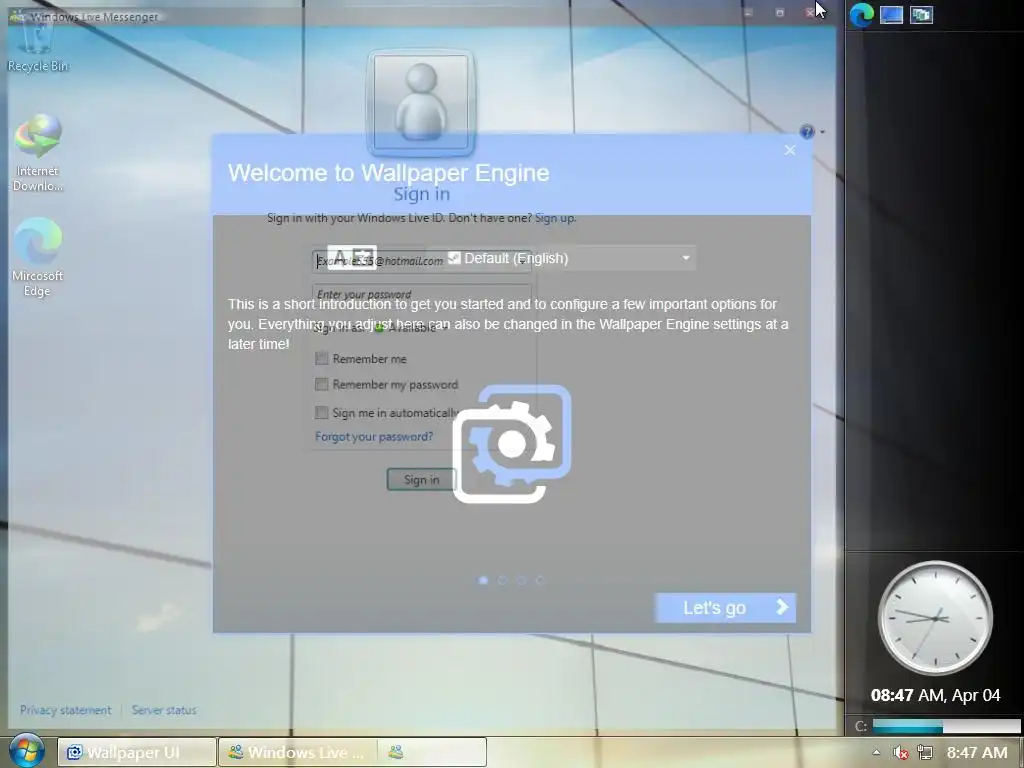The width and height of the screenshot is (1024, 768).
Task: Click the muted volume tray icon
Action: 901,753
